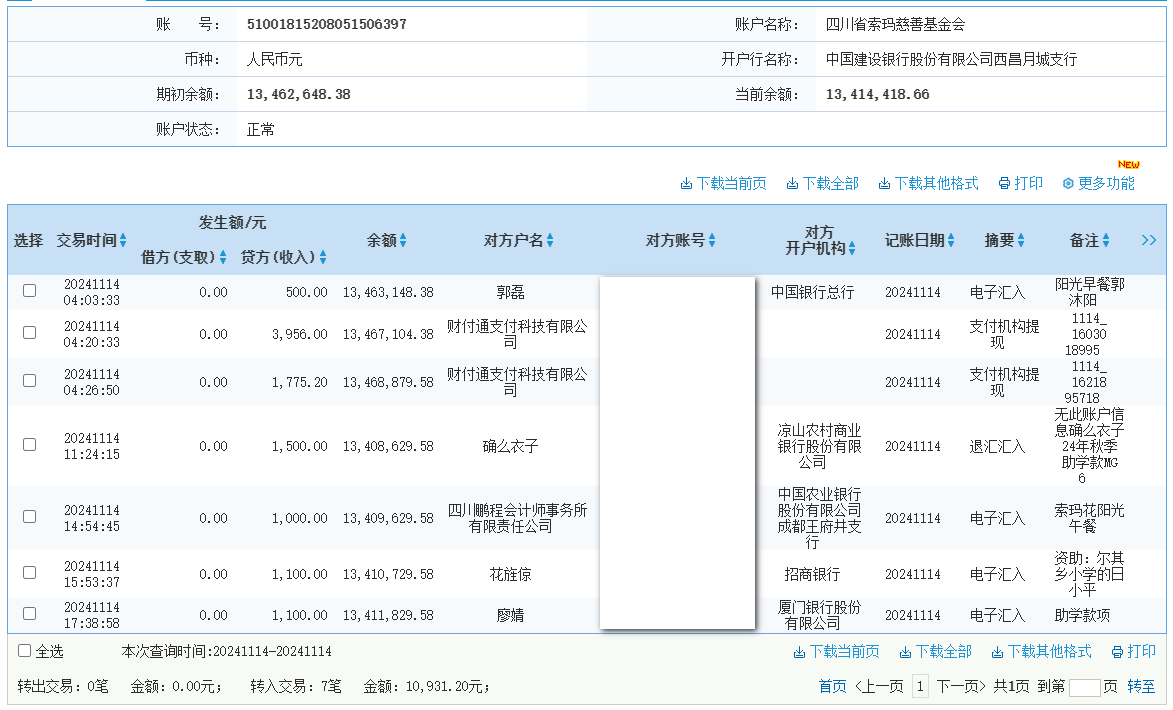This screenshot has width=1173, height=710.
Task: Click 转至 to jump to page
Action: coord(1141,687)
